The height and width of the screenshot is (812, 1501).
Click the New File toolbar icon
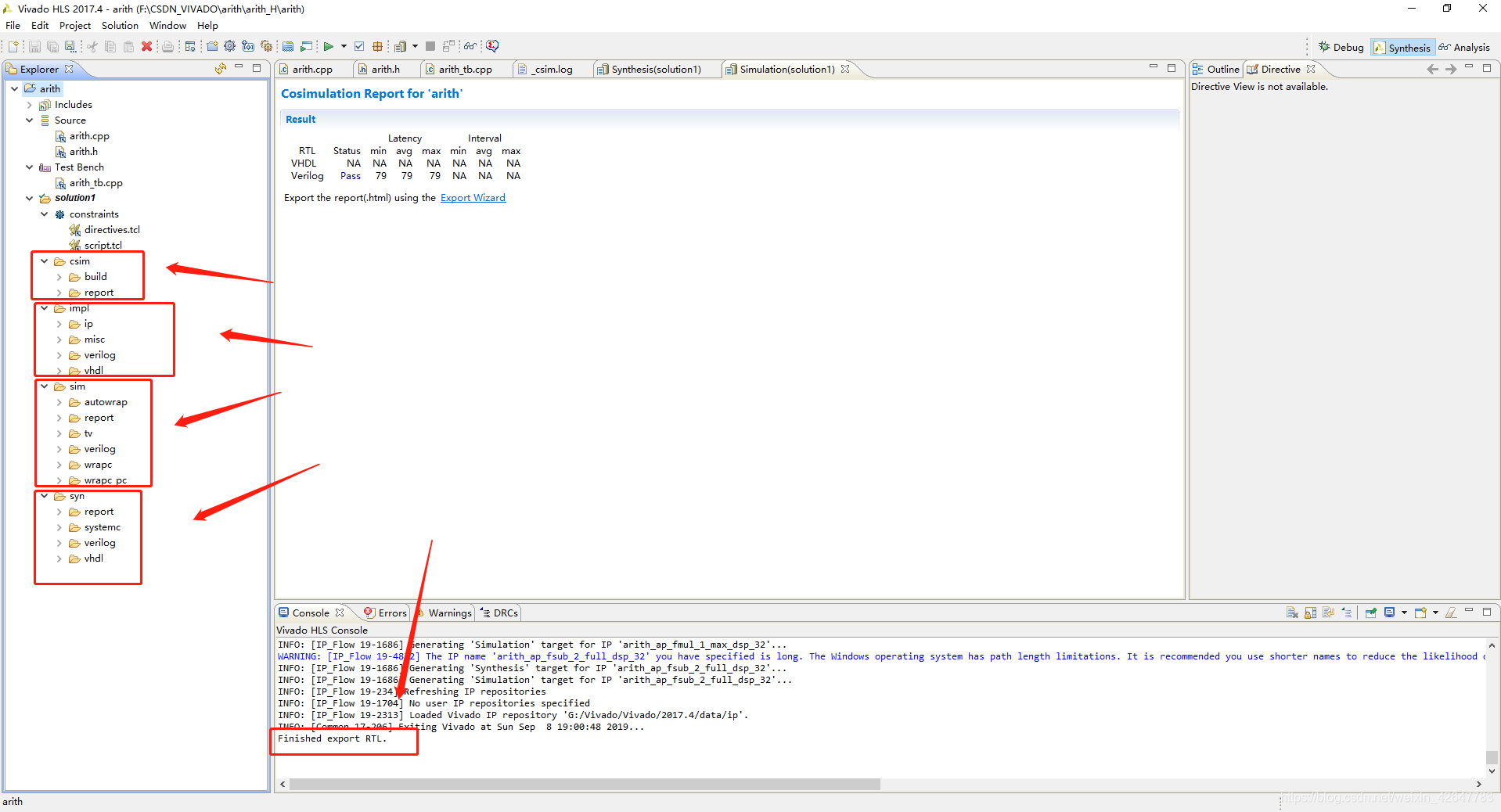tap(13, 46)
